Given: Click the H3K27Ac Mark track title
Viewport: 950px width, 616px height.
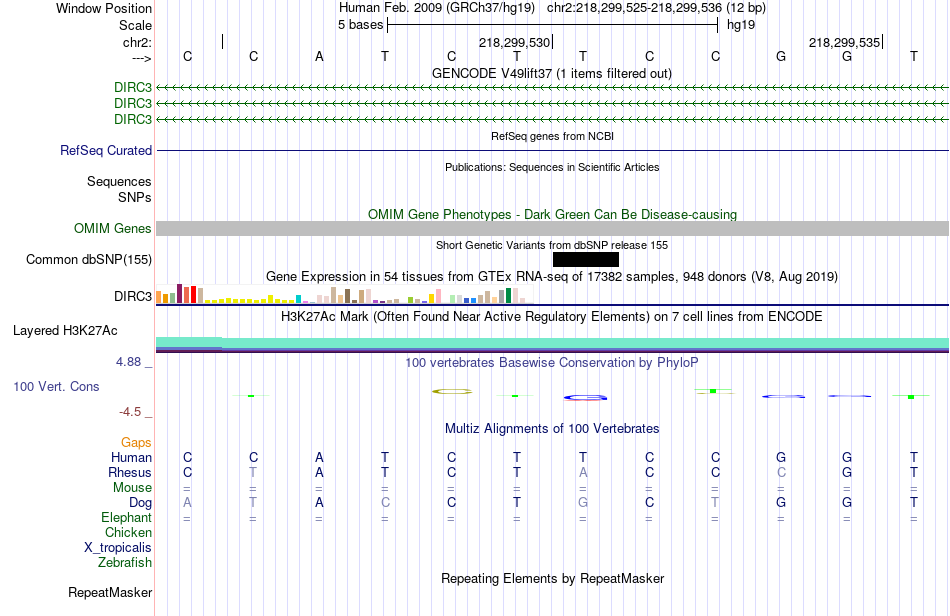Looking at the screenshot, I should click(x=552, y=317).
